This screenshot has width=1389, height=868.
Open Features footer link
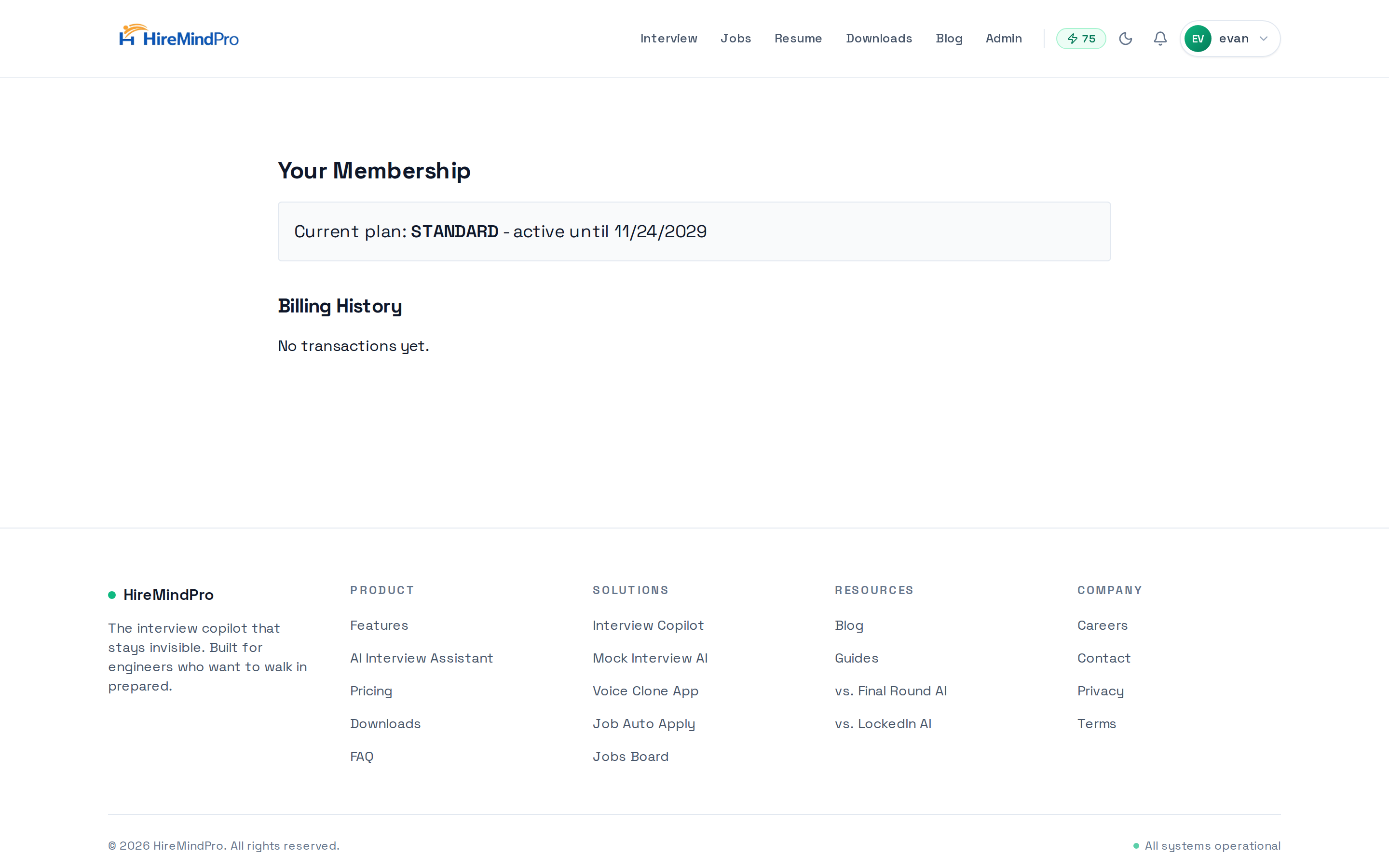tap(379, 625)
